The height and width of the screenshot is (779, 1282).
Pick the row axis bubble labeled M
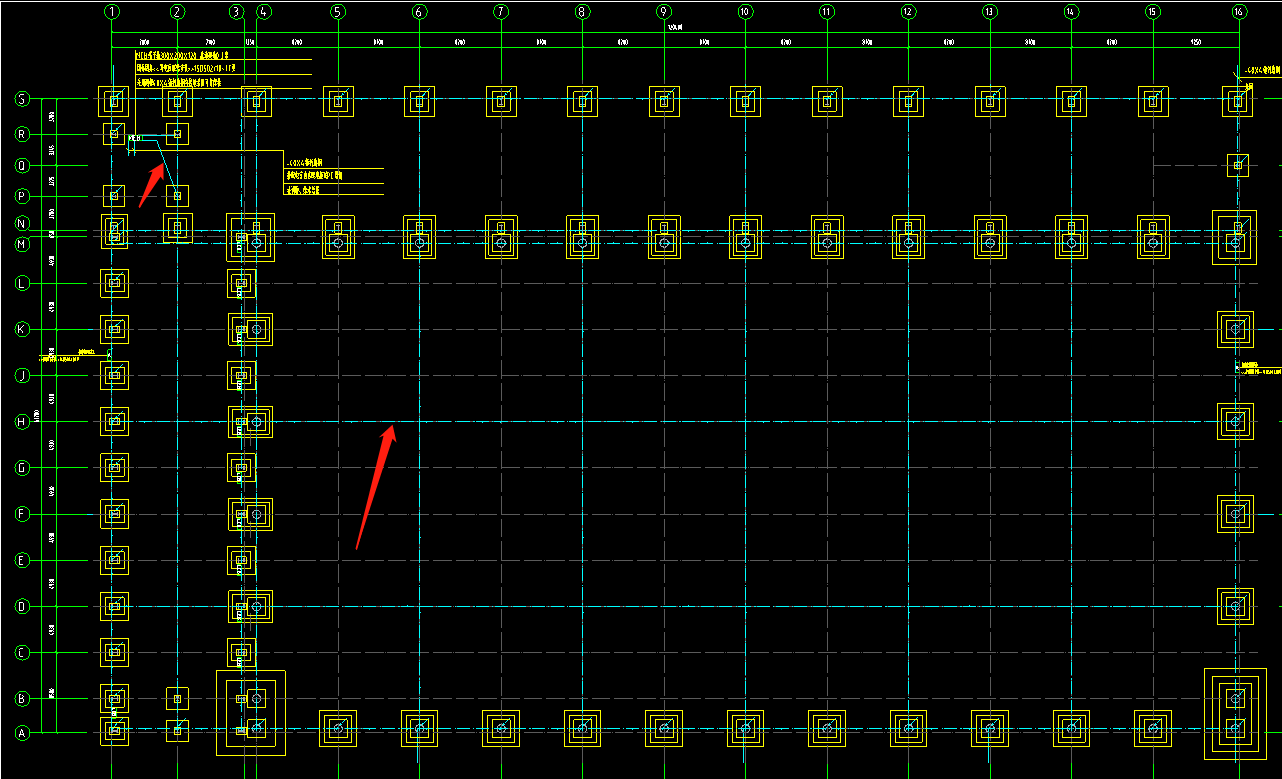pyautogui.click(x=21, y=244)
